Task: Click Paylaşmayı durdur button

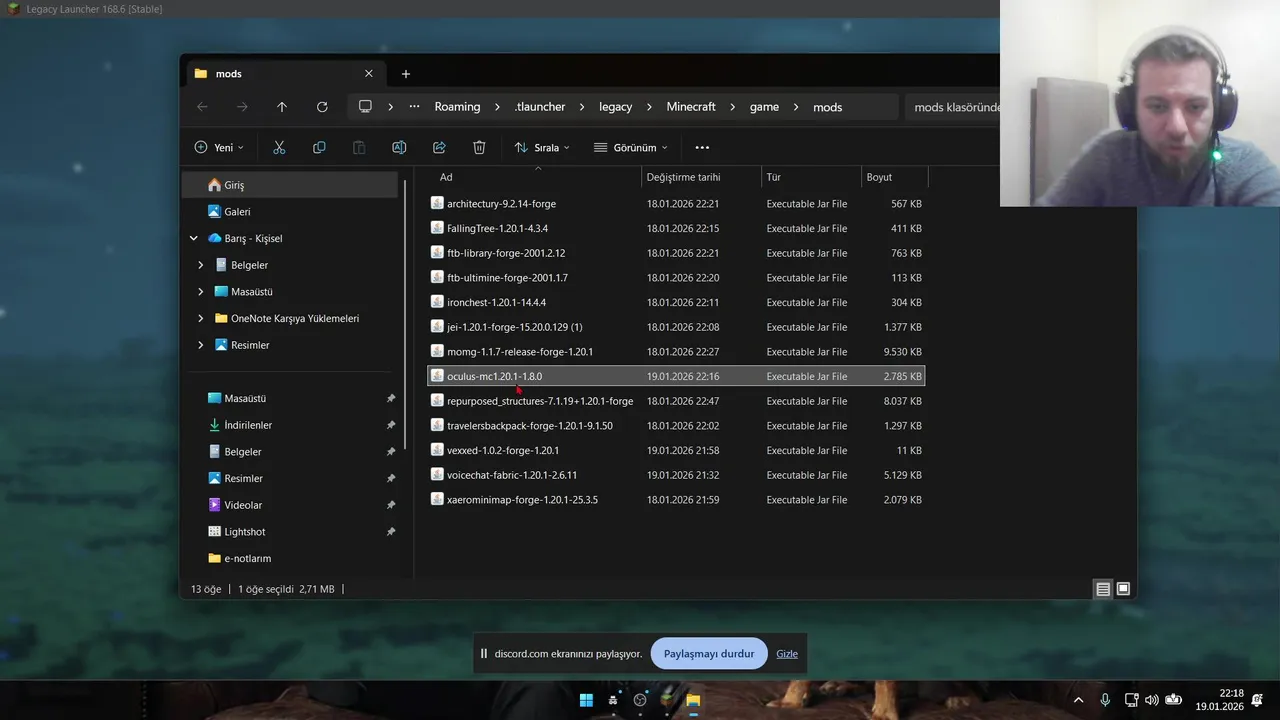Action: coord(709,654)
